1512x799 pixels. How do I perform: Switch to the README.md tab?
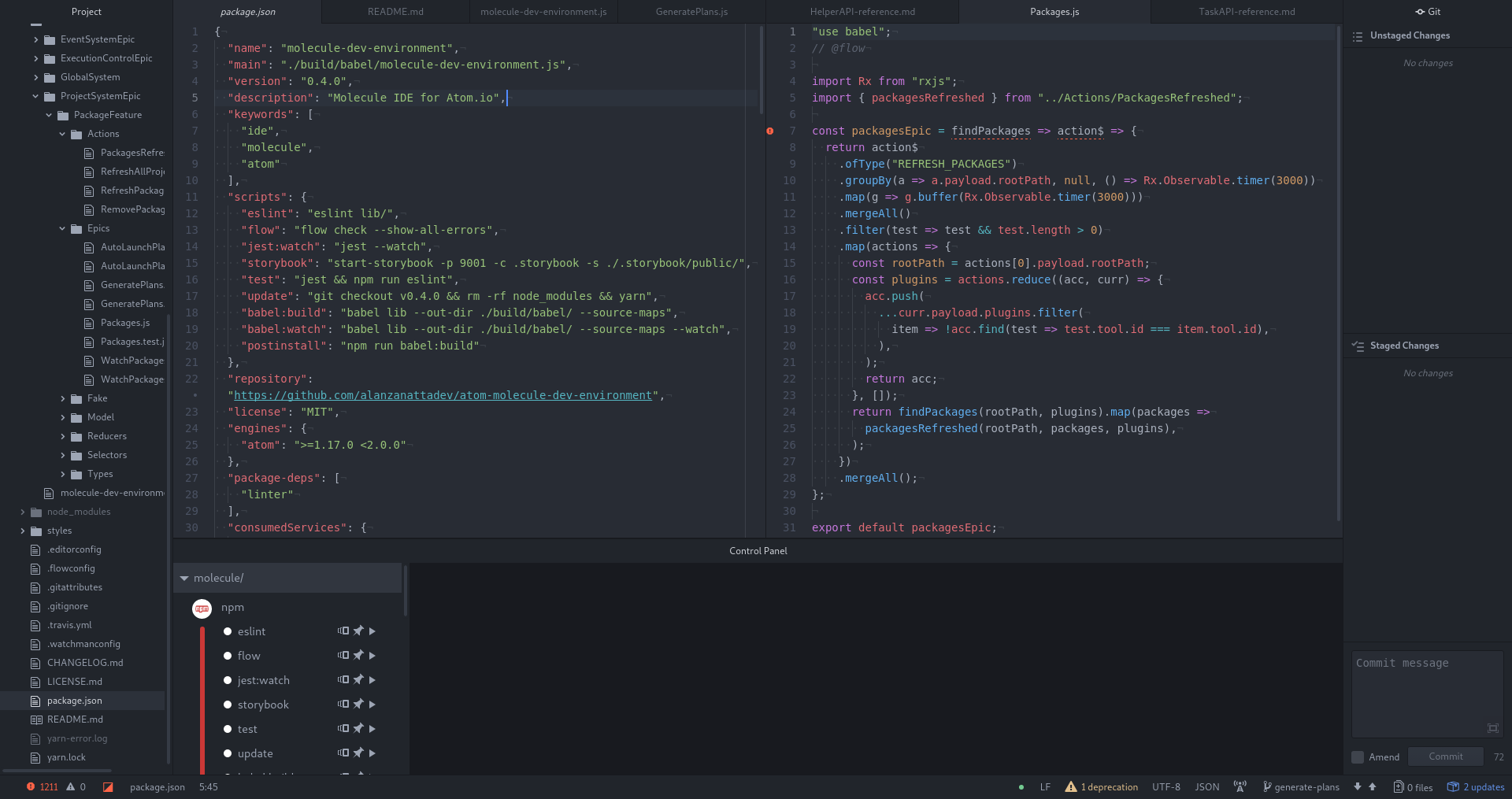coord(395,12)
